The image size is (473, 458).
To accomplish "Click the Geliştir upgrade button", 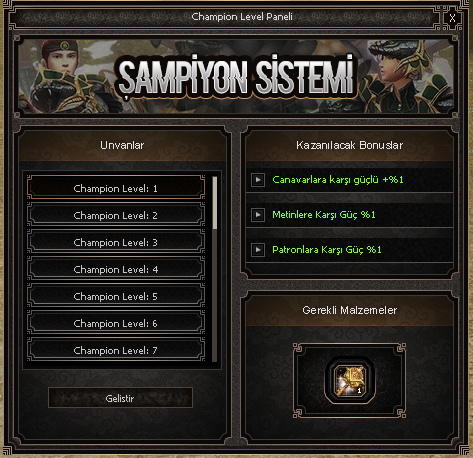I will click(120, 398).
